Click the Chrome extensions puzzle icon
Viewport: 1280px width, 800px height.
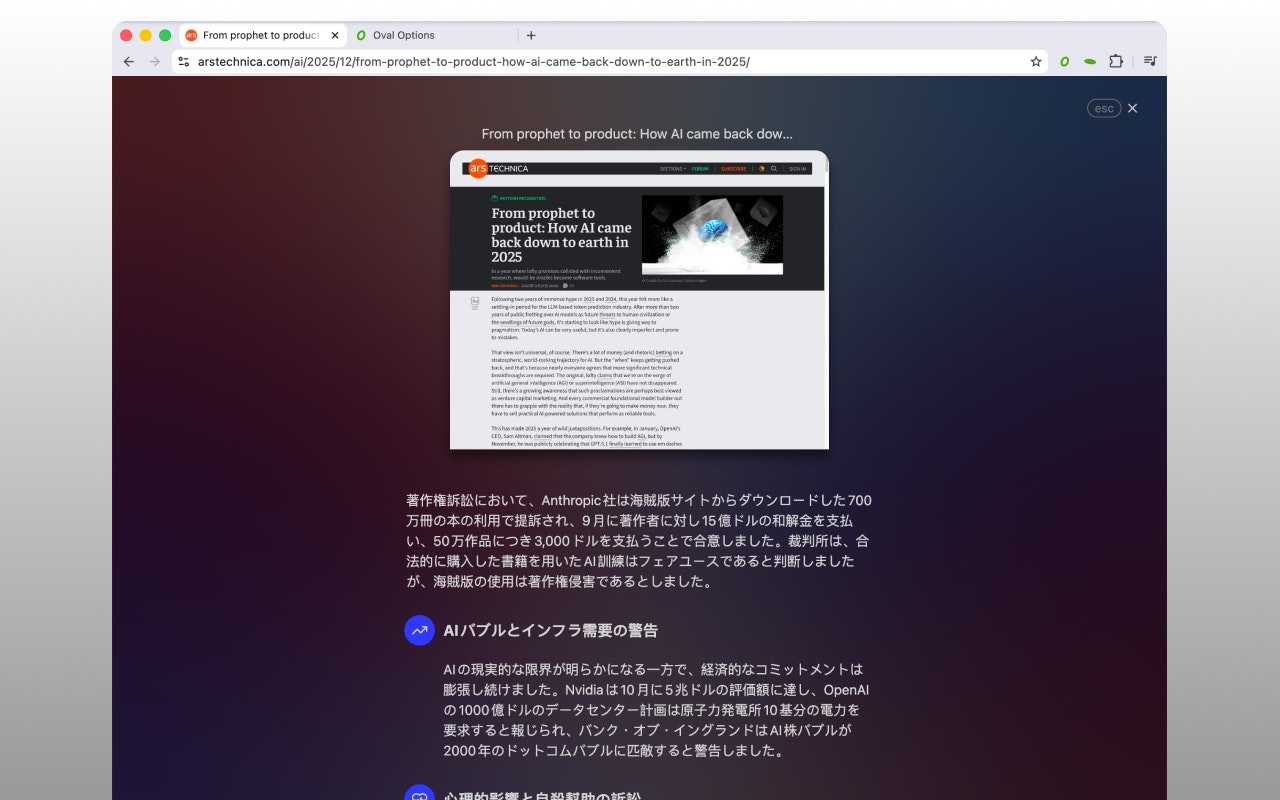click(x=1116, y=61)
